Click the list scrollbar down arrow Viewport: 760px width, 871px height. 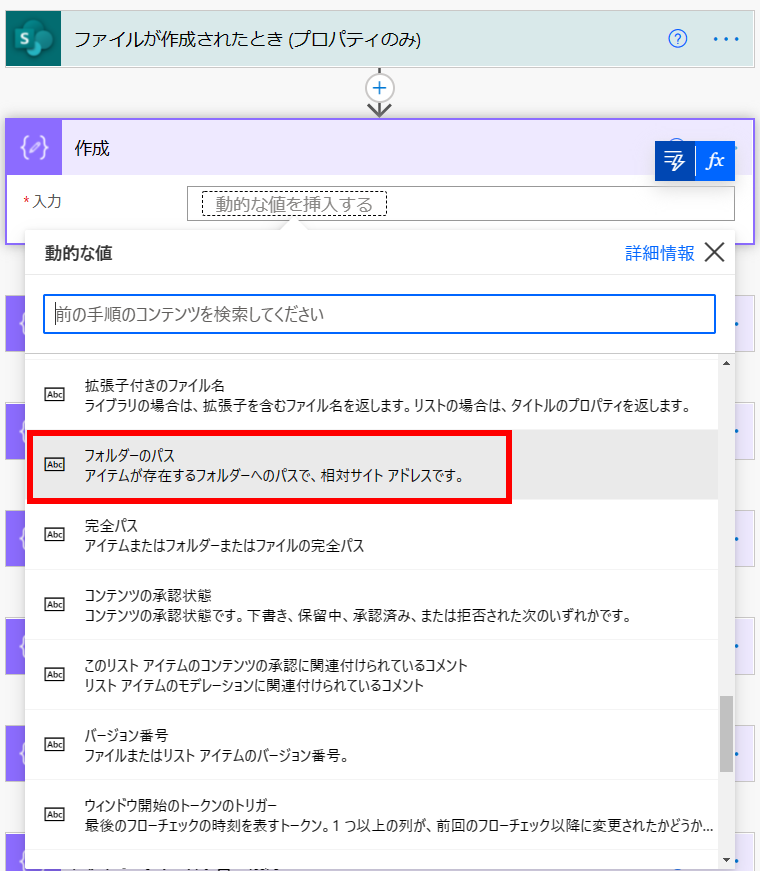click(726, 860)
